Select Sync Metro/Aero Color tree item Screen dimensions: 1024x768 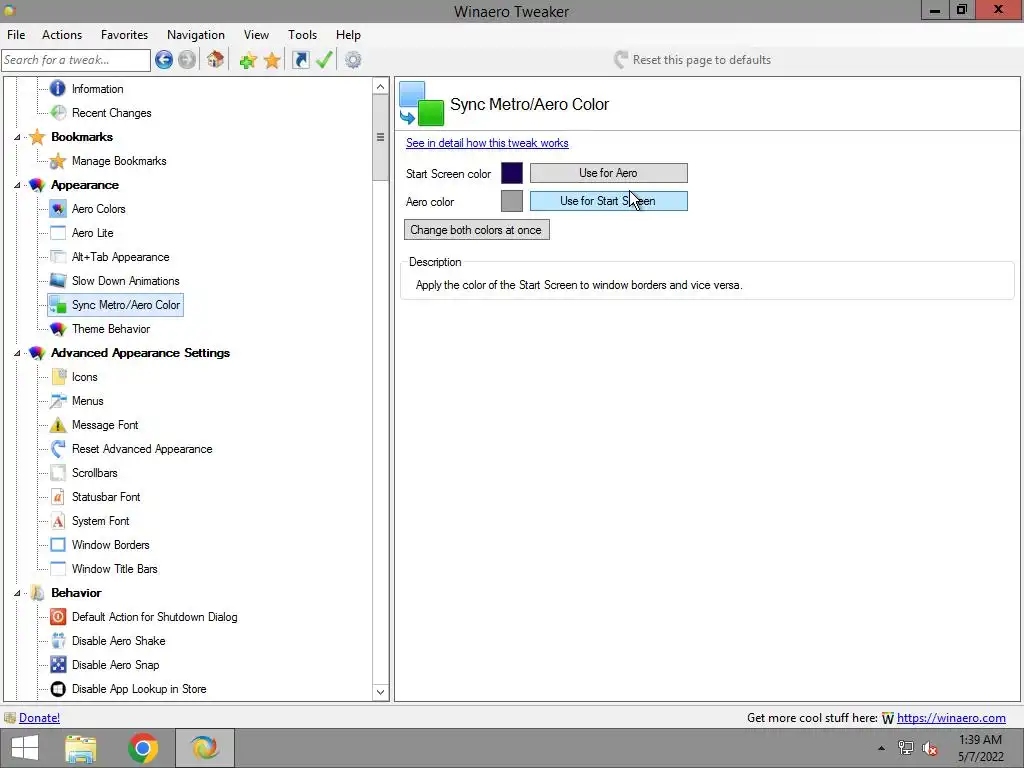point(116,305)
